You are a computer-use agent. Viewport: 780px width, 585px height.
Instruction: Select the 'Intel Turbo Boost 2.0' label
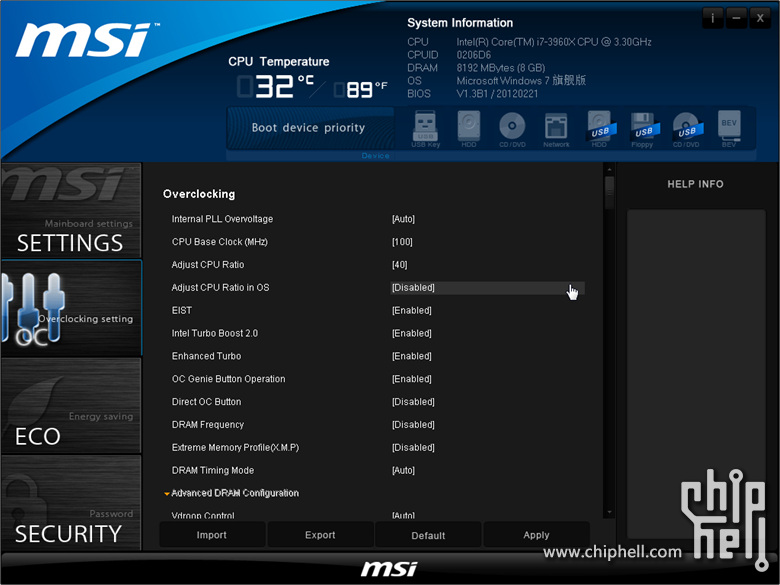[215, 333]
